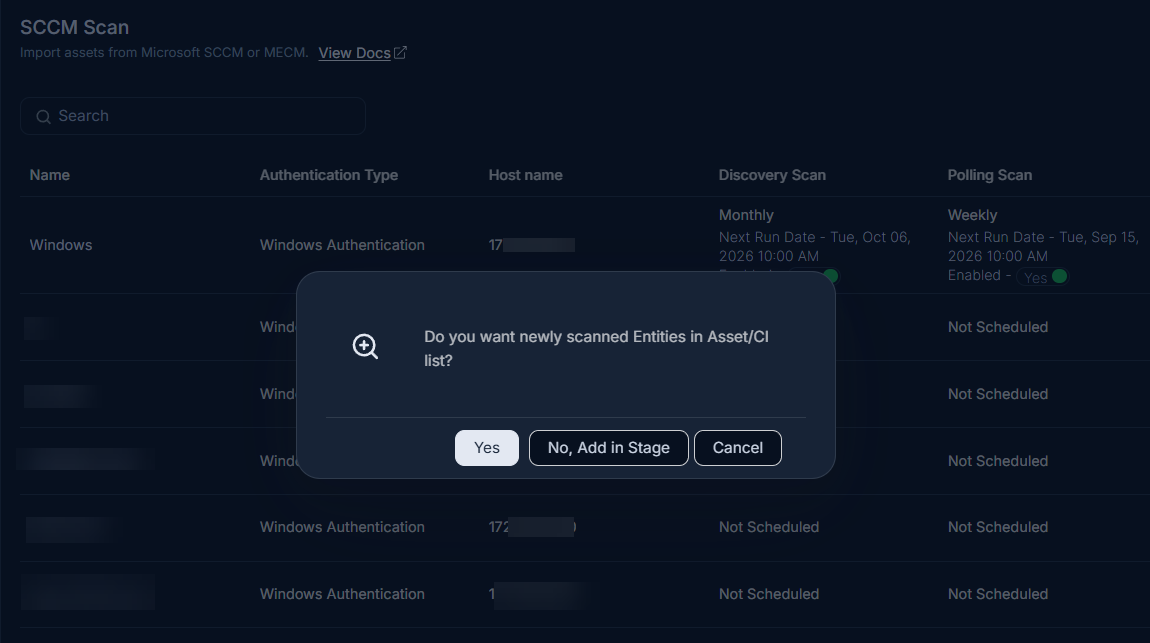Click the Name column header
The width and height of the screenshot is (1150, 643).
click(x=49, y=175)
